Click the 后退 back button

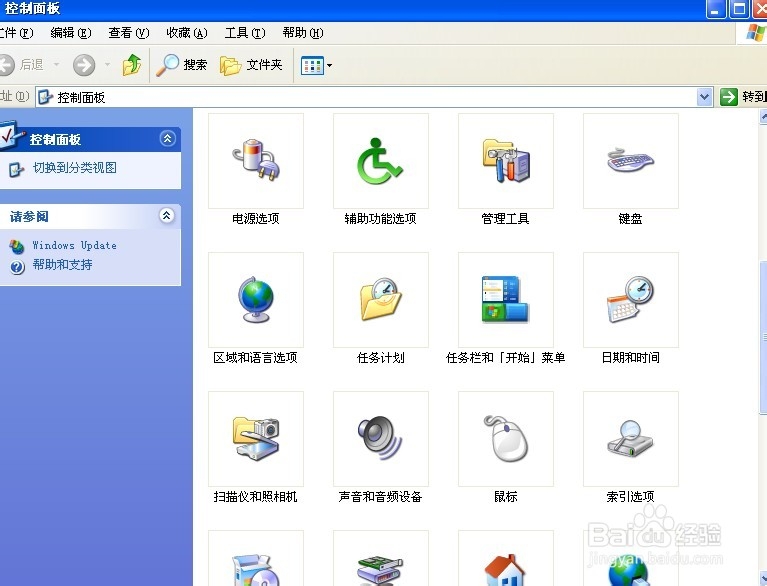[x=22, y=65]
